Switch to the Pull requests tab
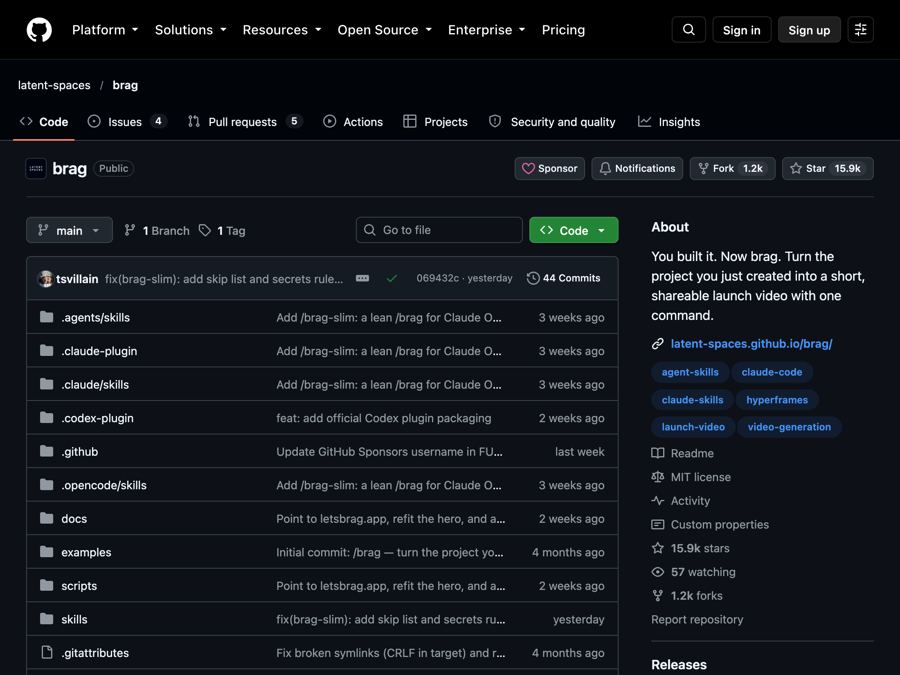 [245, 122]
